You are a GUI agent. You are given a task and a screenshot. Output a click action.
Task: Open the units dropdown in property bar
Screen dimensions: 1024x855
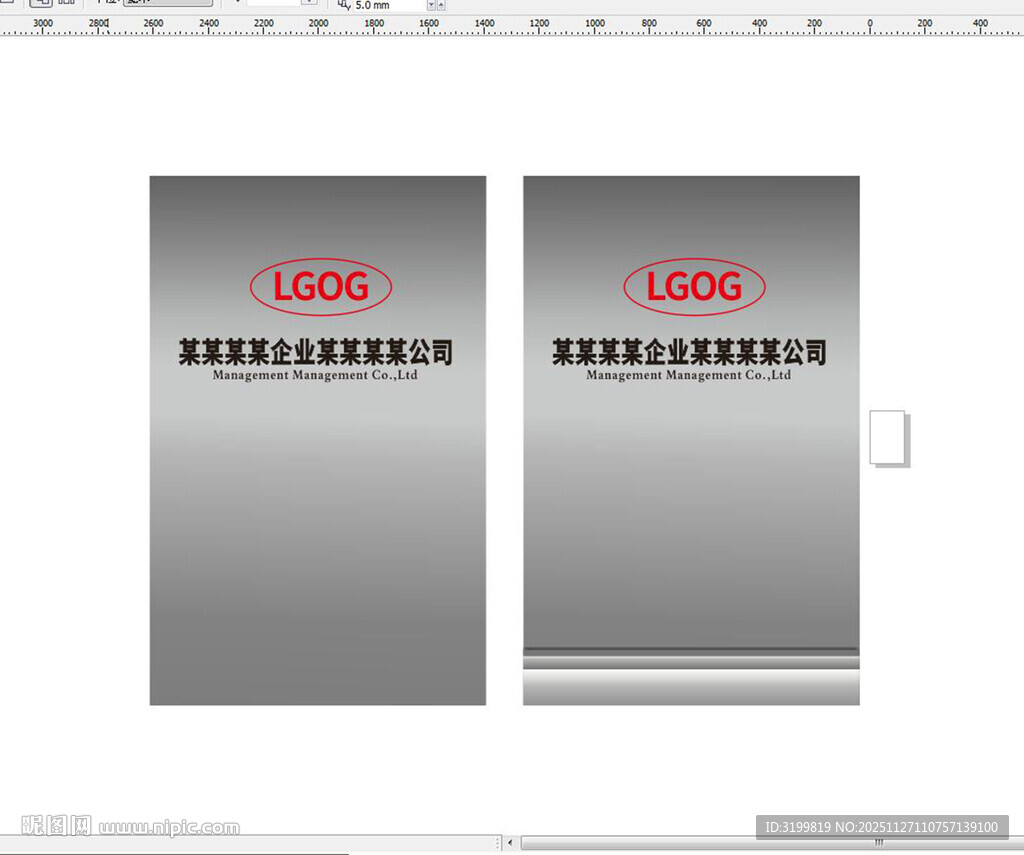click(167, 3)
